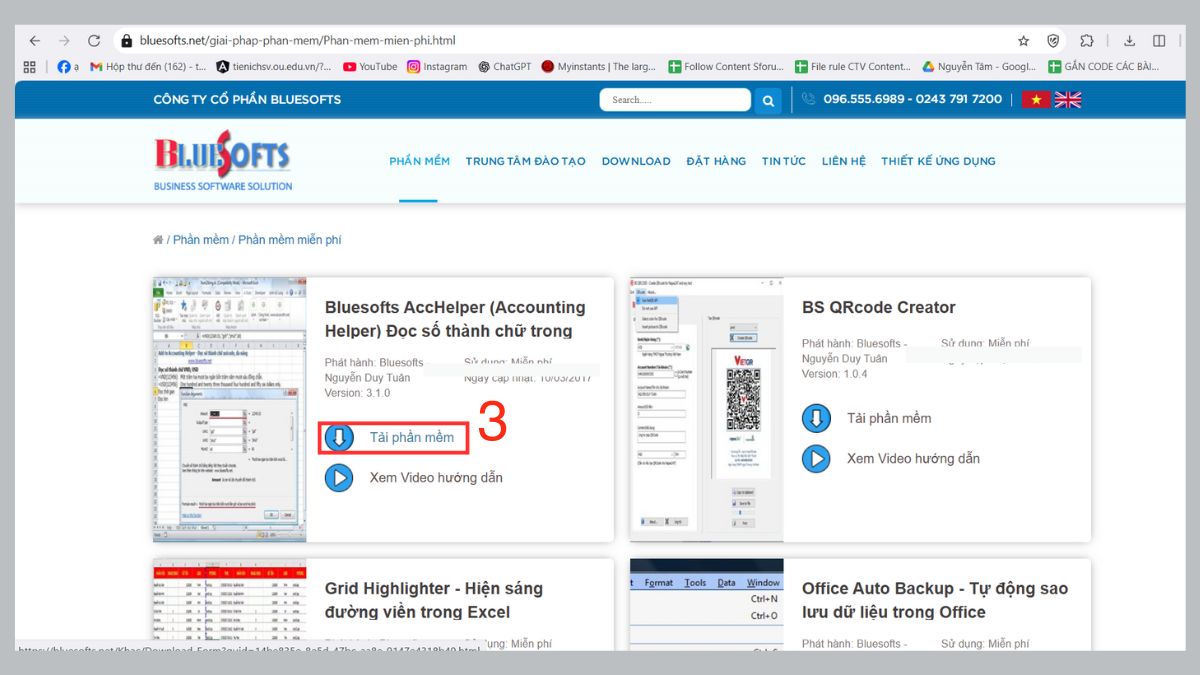The image size is (1200, 675).
Task: Click the BS QRcode Creator download icon
Action: [816, 419]
